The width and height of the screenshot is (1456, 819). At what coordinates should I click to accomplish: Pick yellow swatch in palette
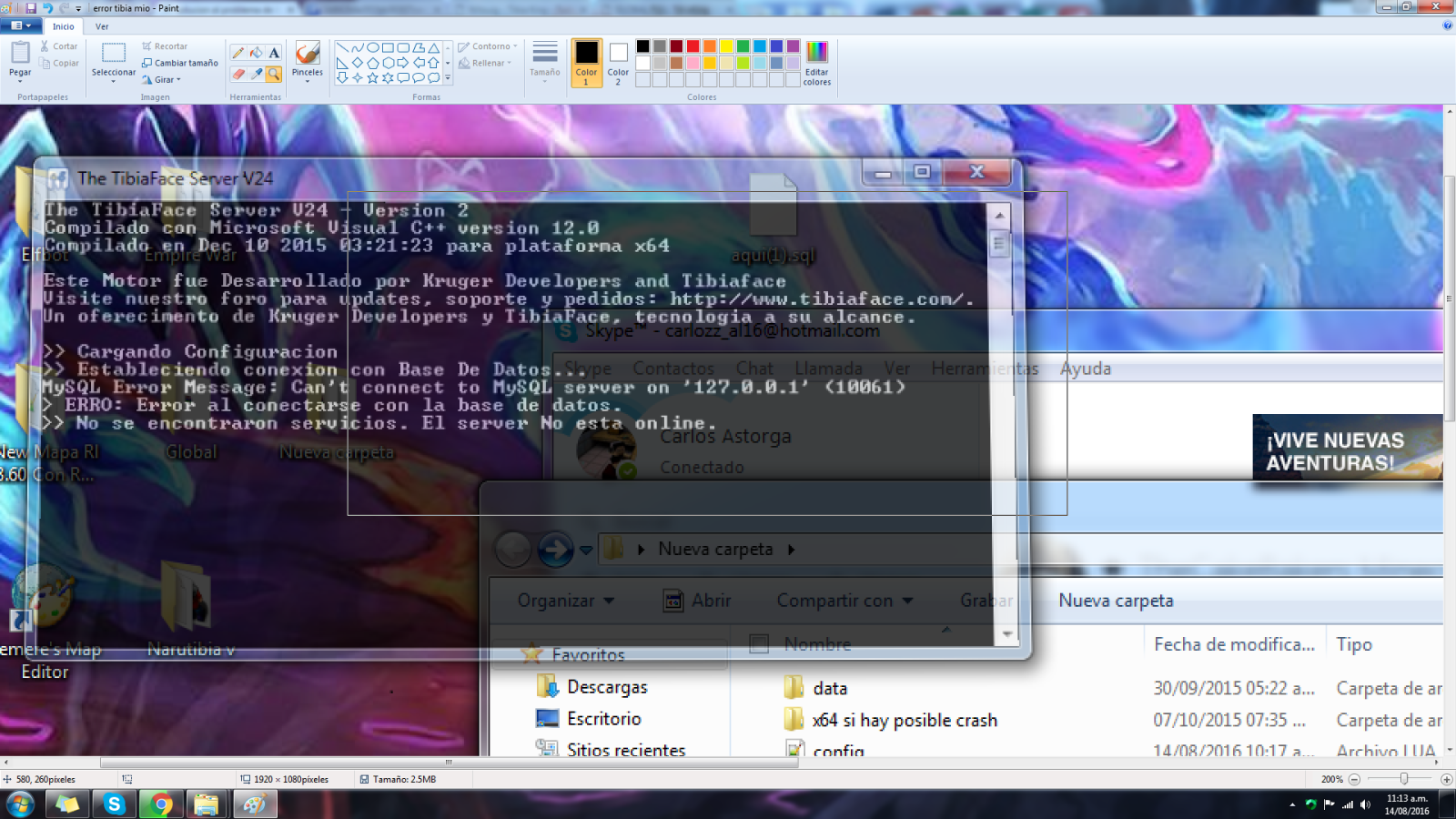(x=726, y=46)
